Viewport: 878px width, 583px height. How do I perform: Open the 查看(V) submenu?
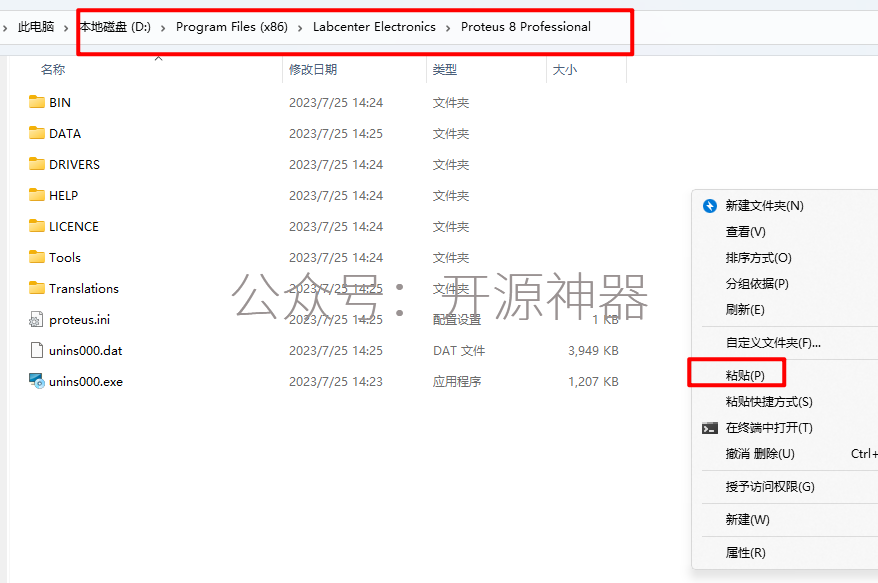click(x=745, y=232)
